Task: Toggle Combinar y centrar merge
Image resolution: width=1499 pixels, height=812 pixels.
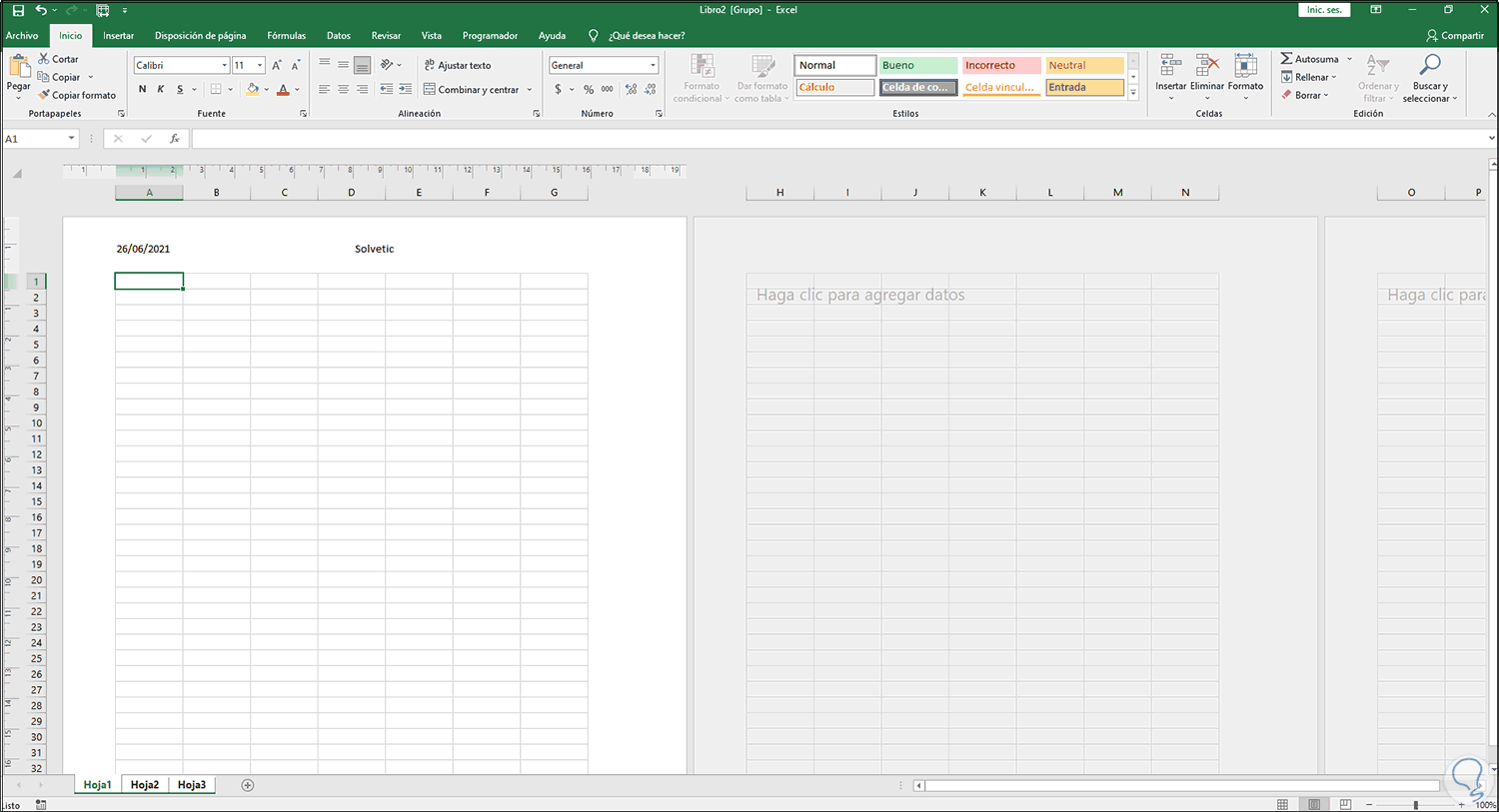Action: (472, 89)
